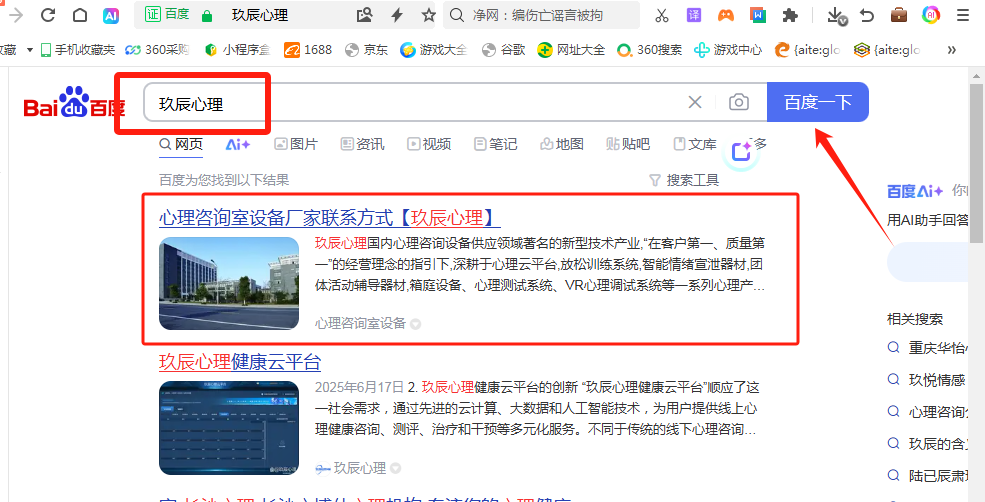Screen dimensions: 985x502
Task: Open the browser hamburger main menu
Action: [x=962, y=15]
